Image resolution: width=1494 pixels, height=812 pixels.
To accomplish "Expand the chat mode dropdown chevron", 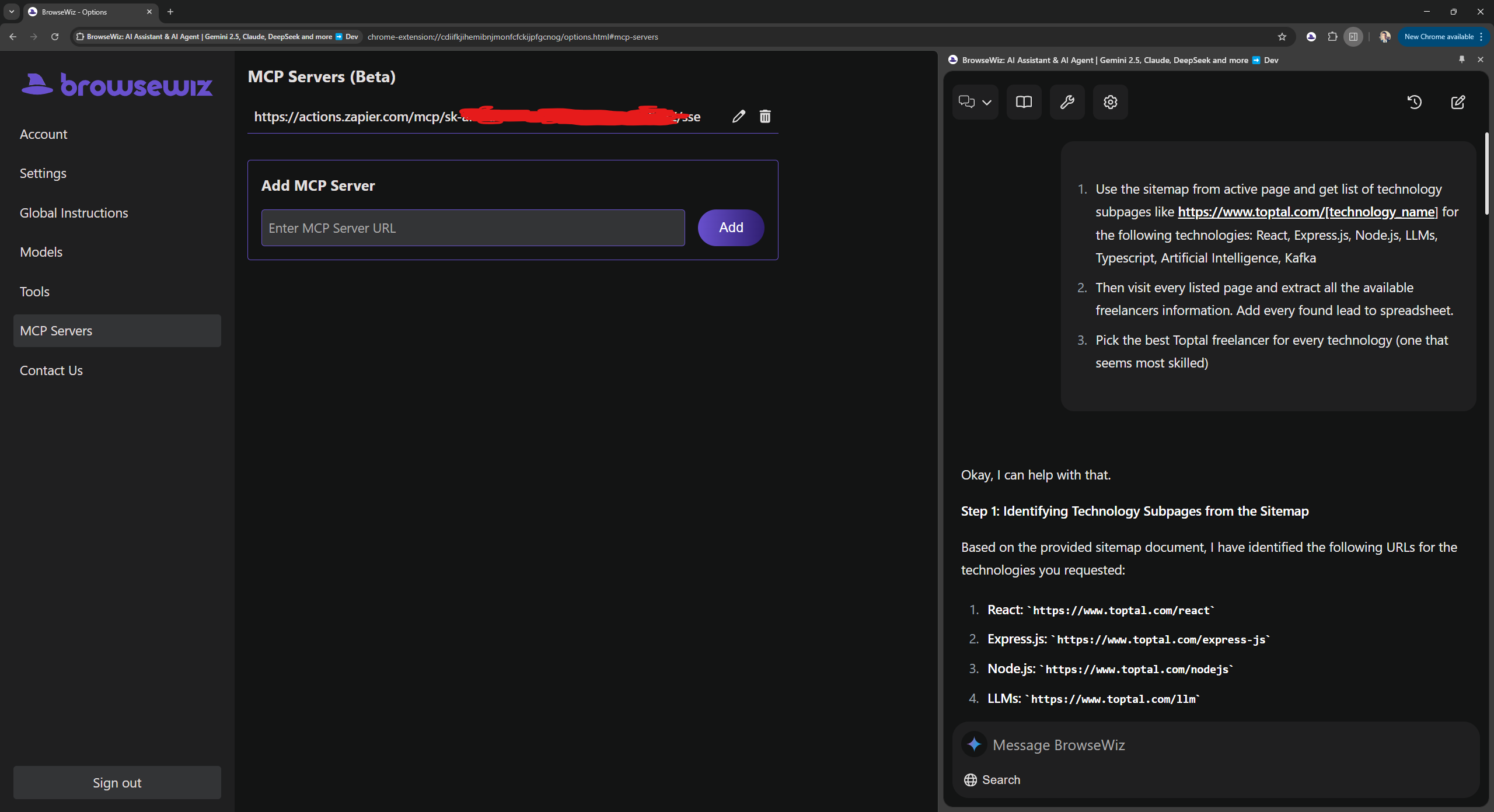I will click(987, 103).
